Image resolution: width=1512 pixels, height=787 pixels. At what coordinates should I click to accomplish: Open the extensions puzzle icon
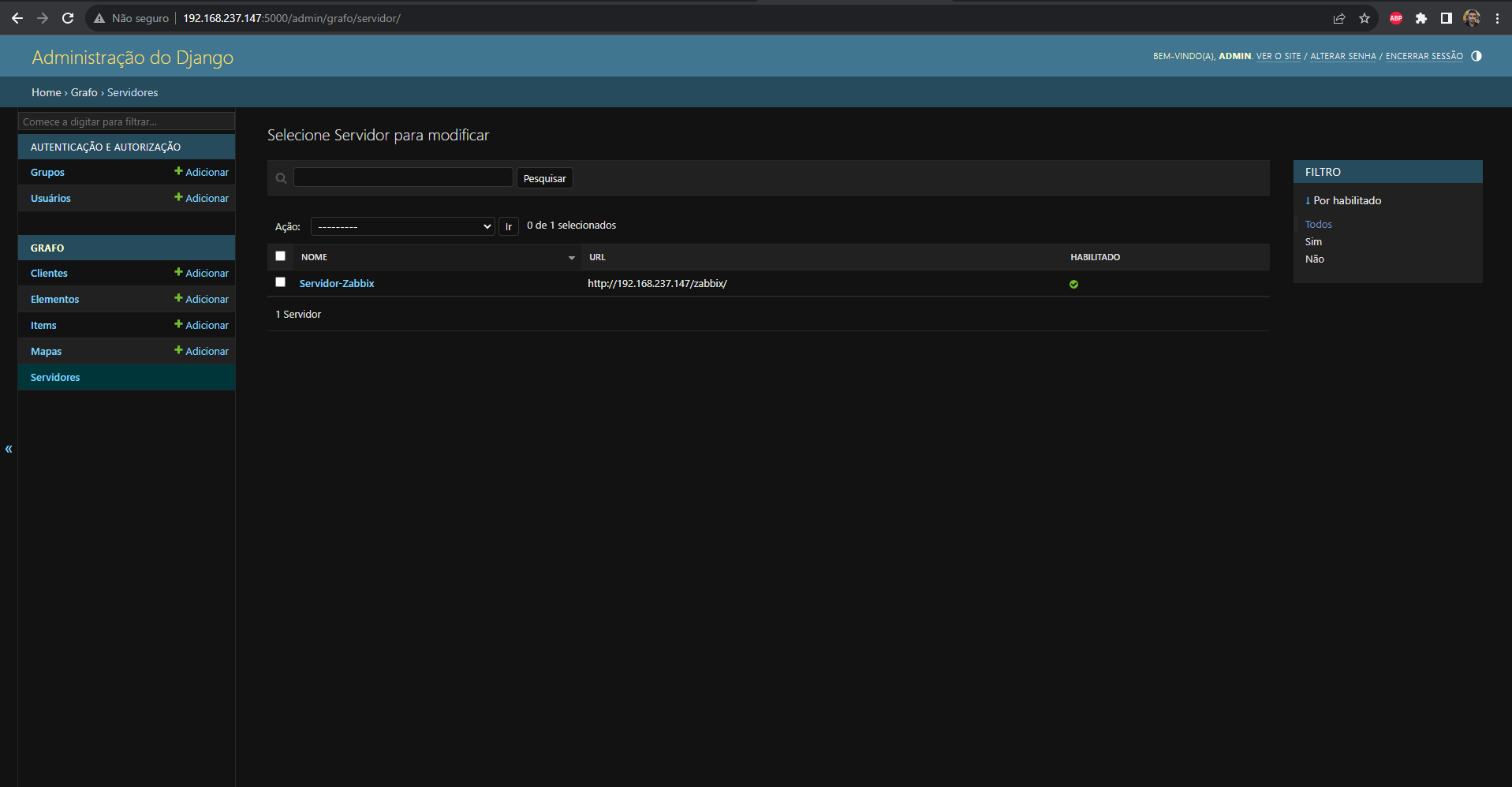click(1421, 18)
